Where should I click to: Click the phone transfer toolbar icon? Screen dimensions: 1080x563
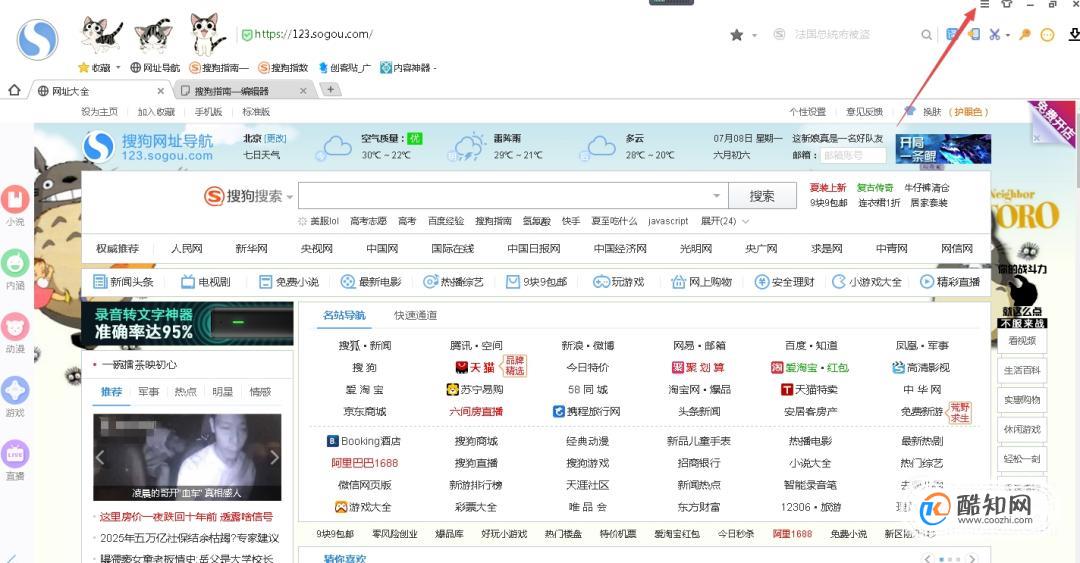(973, 34)
